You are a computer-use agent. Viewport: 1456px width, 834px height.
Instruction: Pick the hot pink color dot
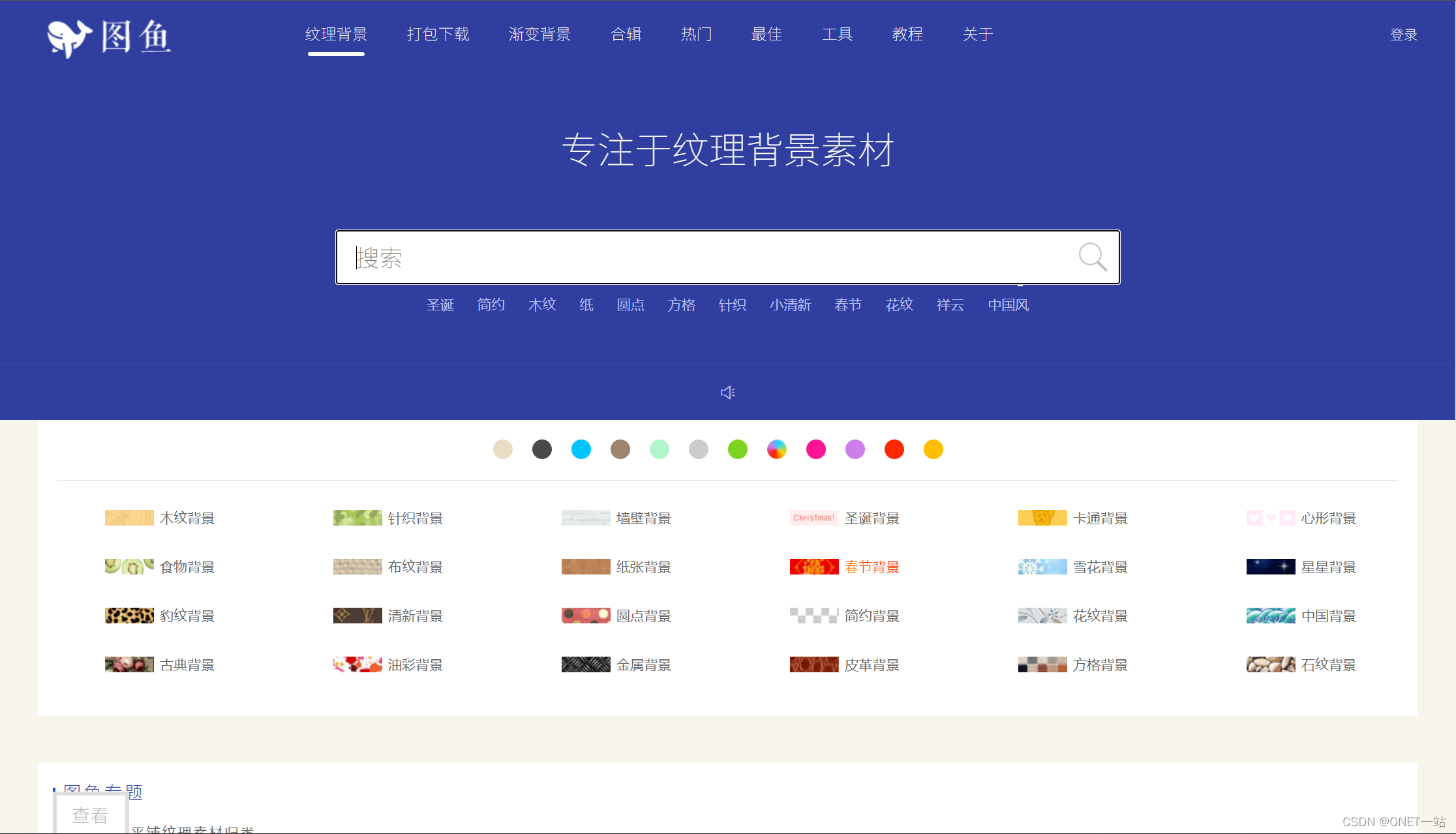click(x=815, y=449)
